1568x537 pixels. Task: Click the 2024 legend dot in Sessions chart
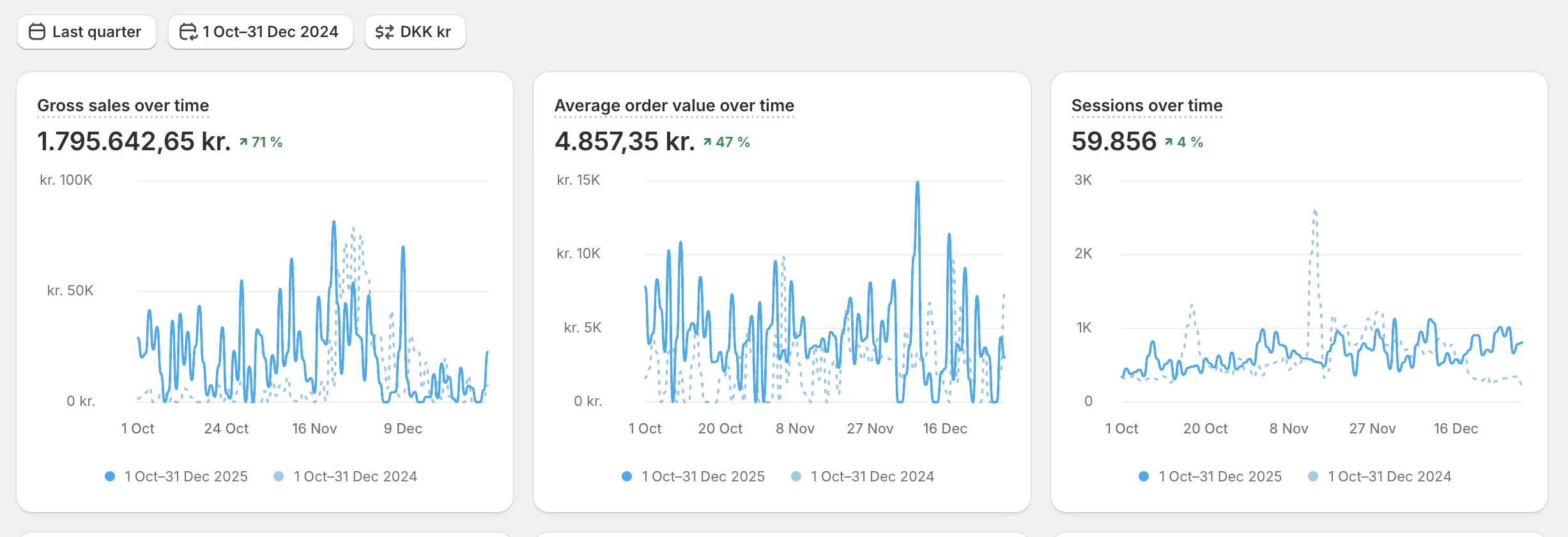(x=1313, y=476)
